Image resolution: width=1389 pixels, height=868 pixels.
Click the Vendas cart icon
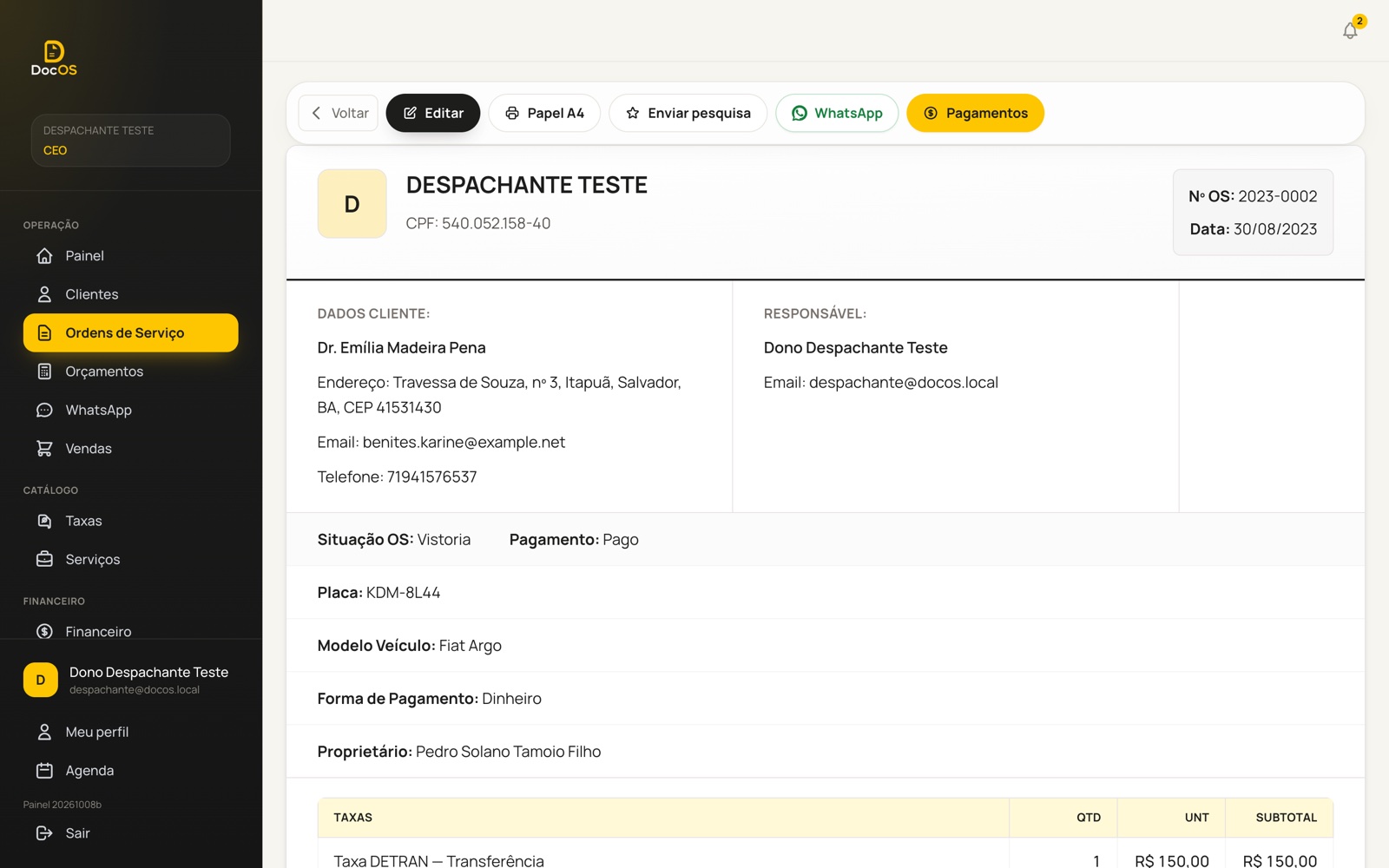click(44, 449)
